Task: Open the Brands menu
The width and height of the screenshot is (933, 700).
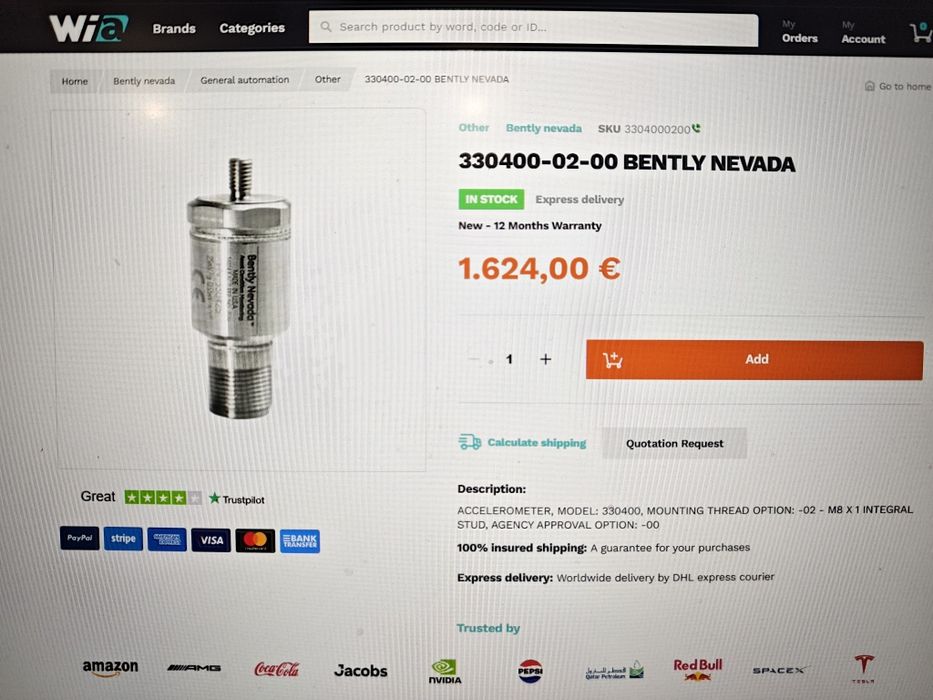Action: [174, 28]
